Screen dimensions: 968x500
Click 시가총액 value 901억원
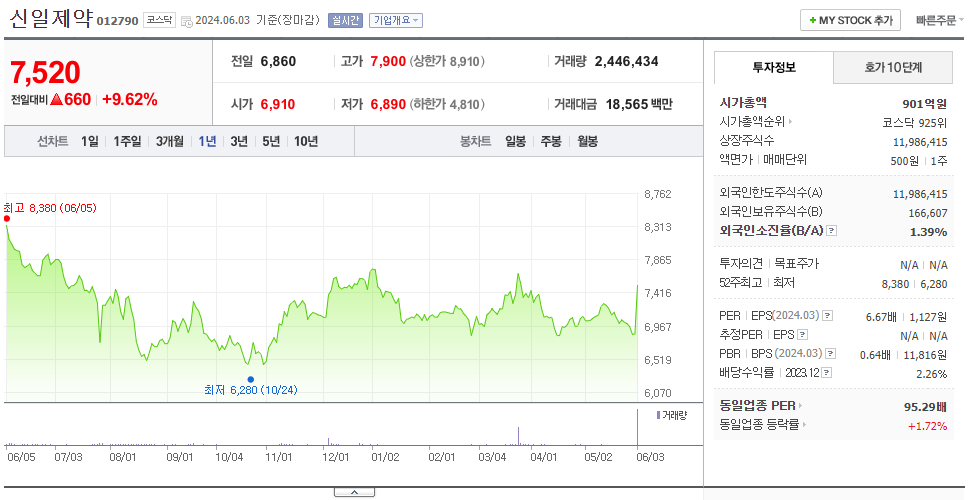(x=924, y=103)
